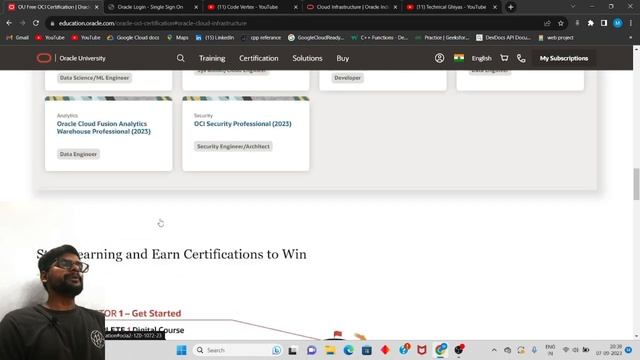
Task: Click the Oracle University search icon
Action: pos(180,58)
